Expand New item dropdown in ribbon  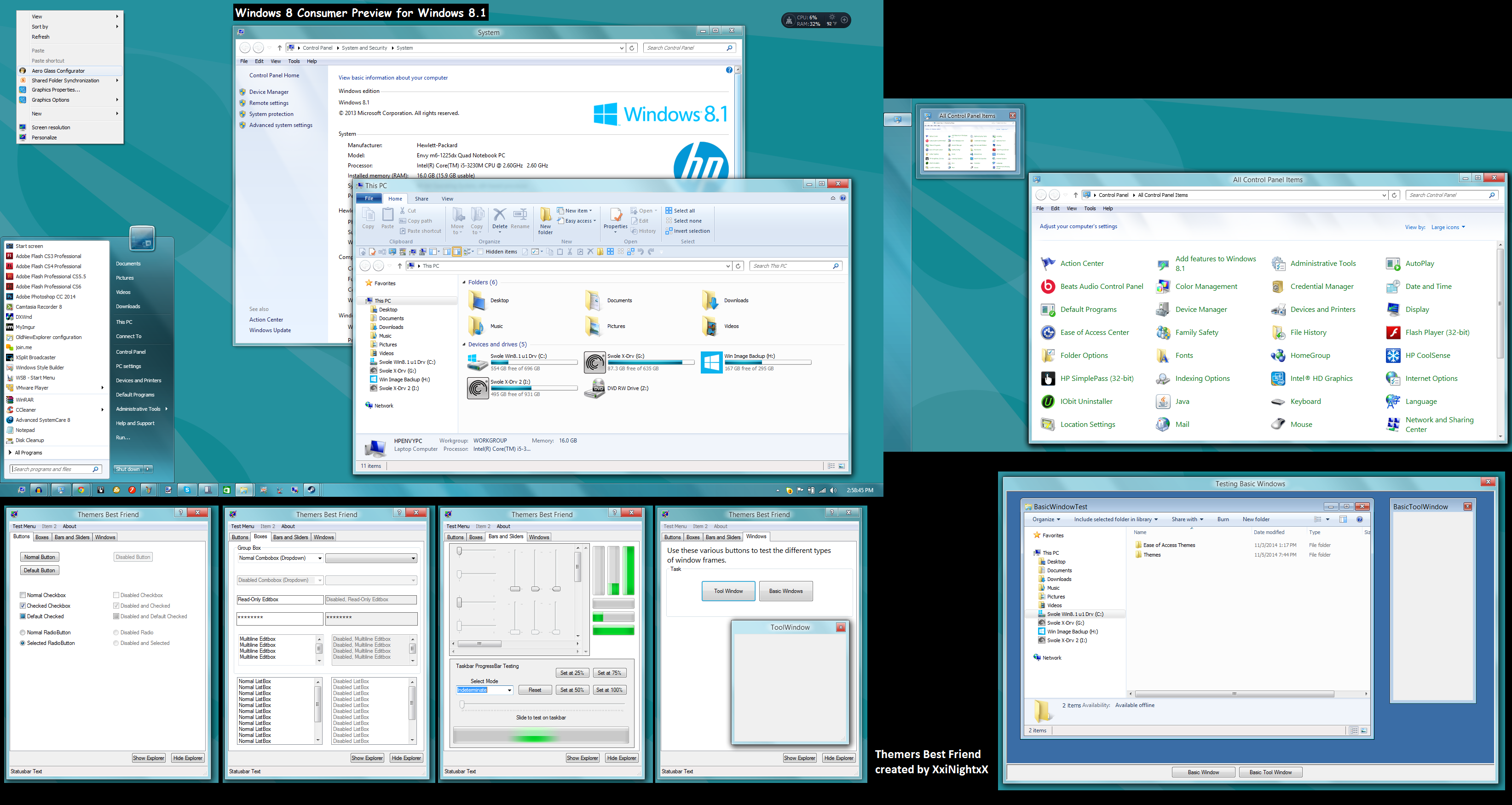pyautogui.click(x=575, y=211)
